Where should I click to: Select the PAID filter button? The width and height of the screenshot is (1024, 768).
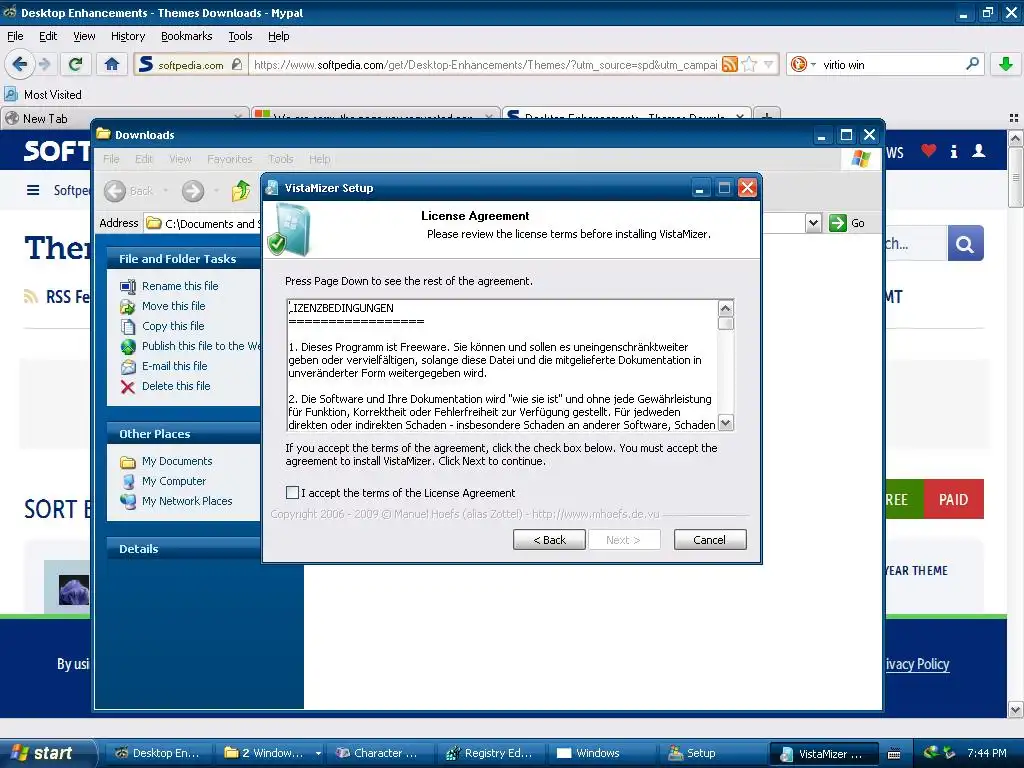pyautogui.click(x=953, y=500)
